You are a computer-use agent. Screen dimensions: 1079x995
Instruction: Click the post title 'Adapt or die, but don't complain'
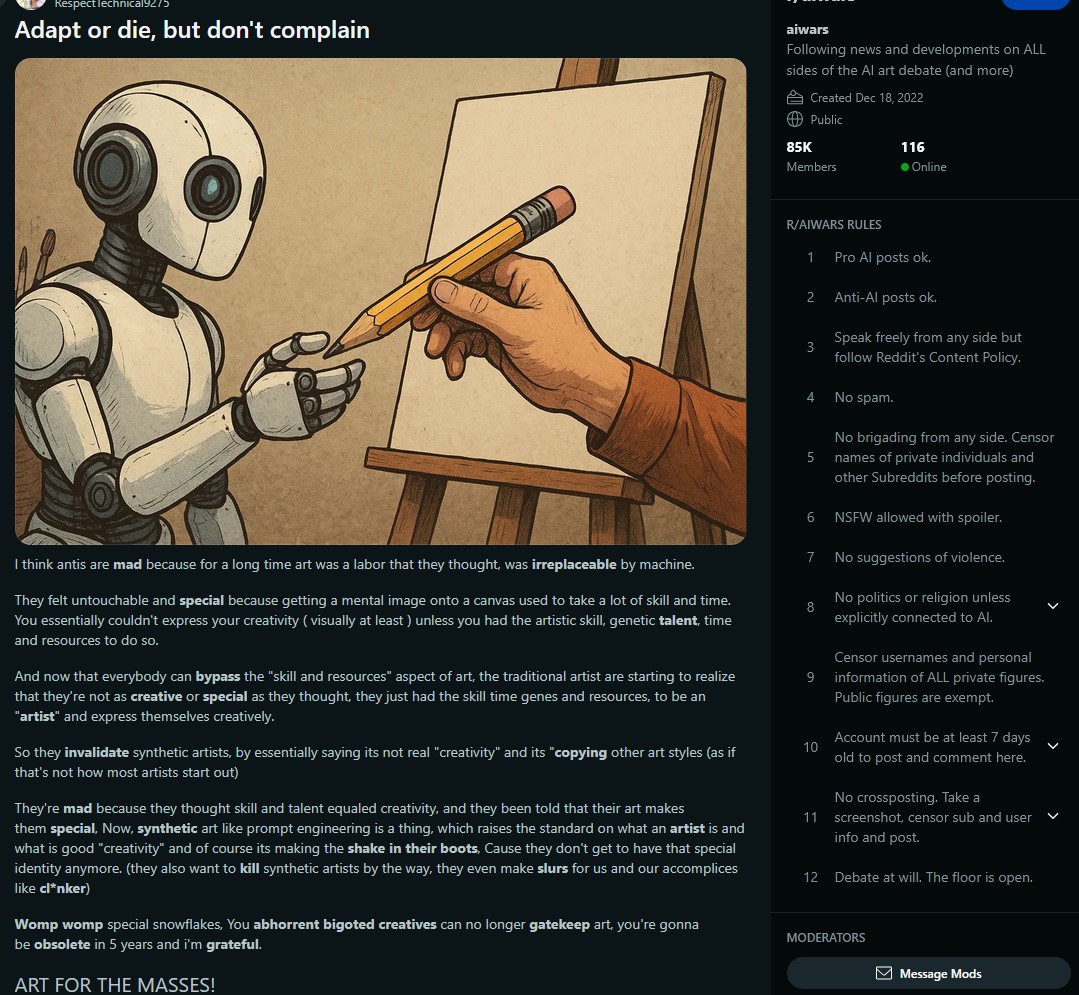tap(192, 30)
